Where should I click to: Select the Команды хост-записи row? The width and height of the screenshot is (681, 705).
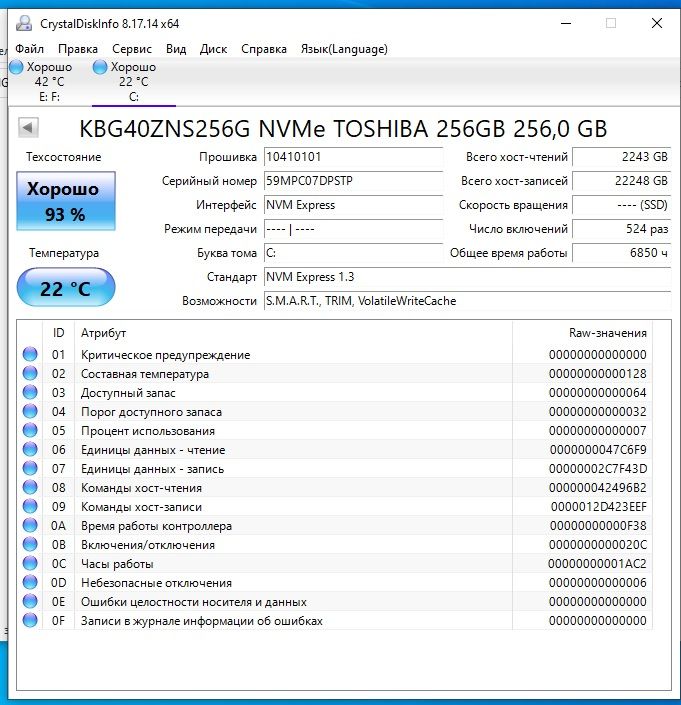[x=335, y=506]
